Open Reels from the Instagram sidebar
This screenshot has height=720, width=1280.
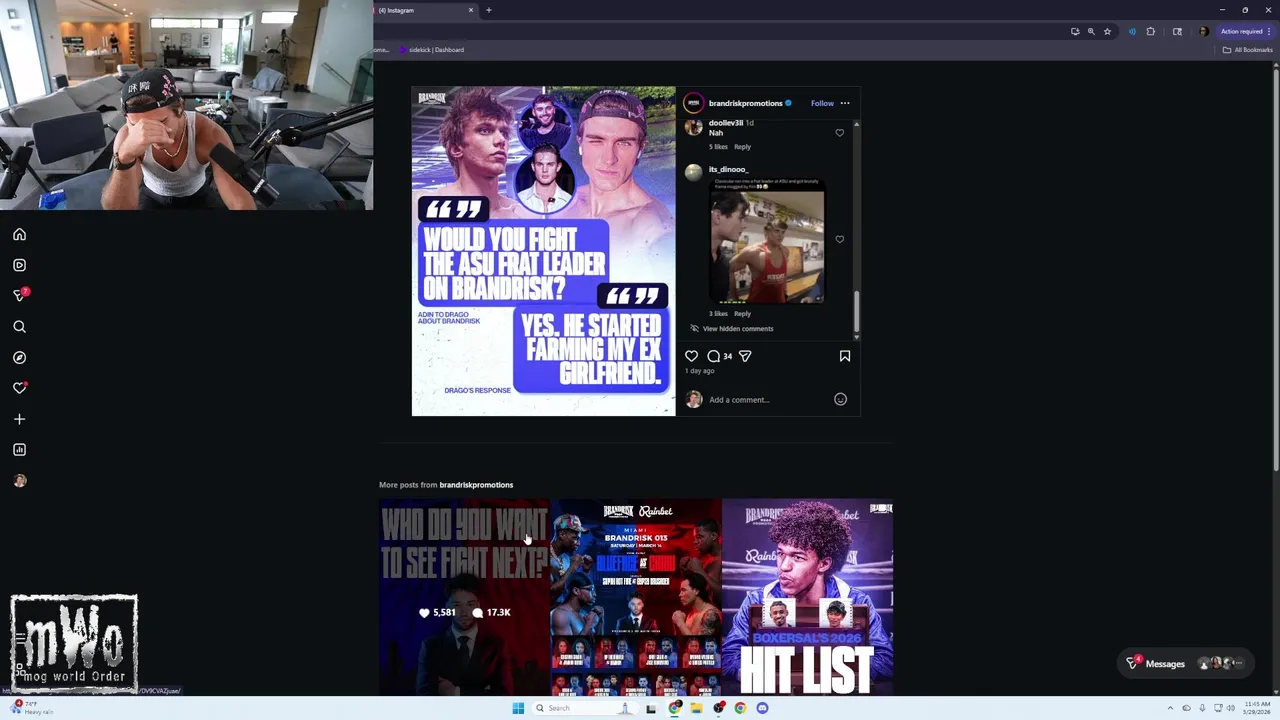[19, 265]
